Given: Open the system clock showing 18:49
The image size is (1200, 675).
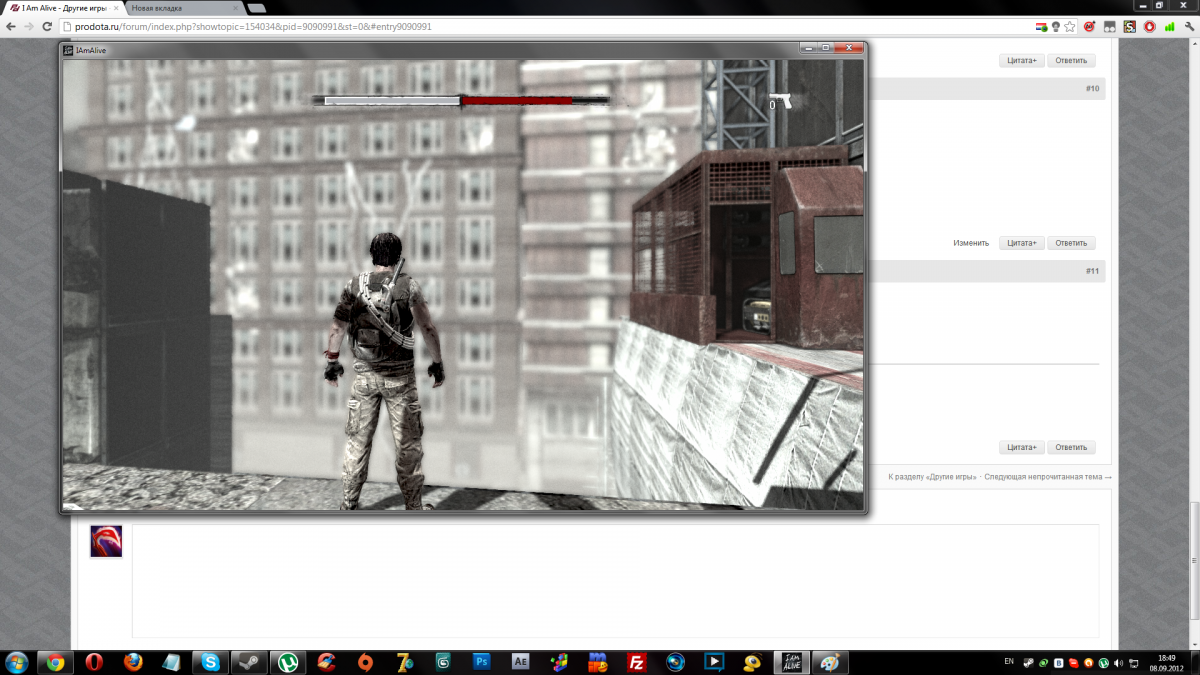Looking at the screenshot, I should pyautogui.click(x=1165, y=662).
